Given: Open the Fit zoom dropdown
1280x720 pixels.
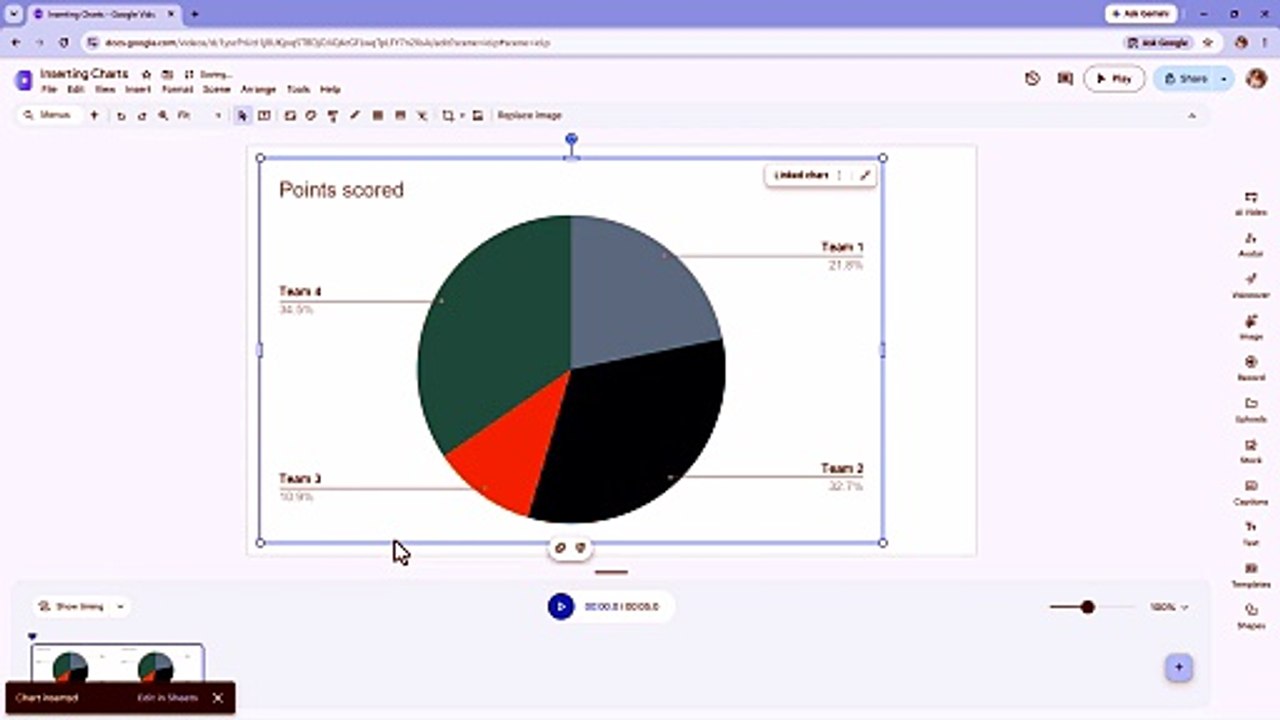Looking at the screenshot, I should 199,116.
